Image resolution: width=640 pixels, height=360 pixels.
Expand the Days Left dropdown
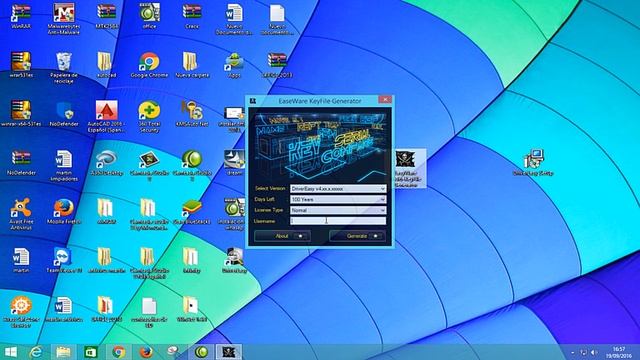point(338,200)
